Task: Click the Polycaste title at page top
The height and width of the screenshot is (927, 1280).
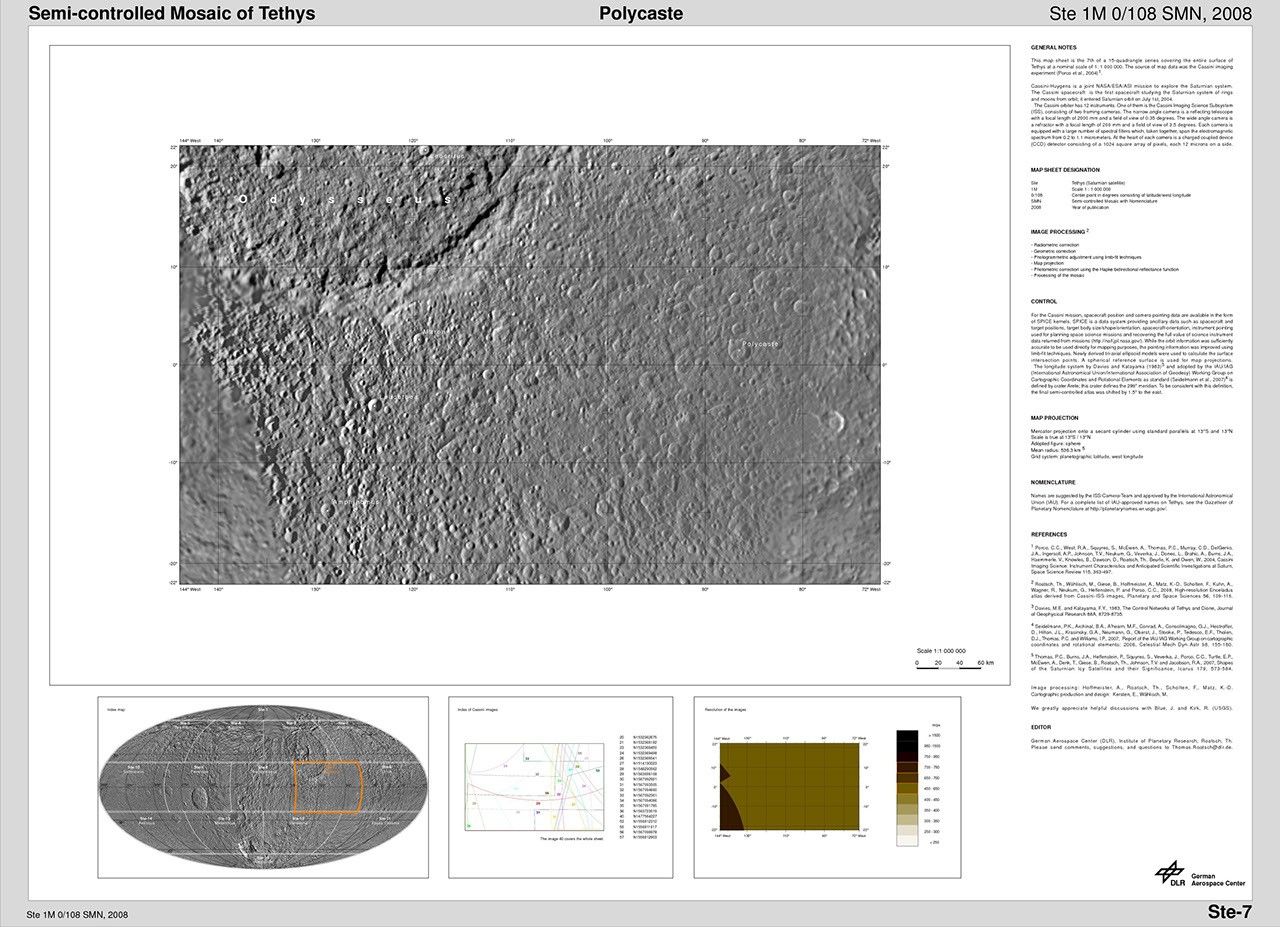Action: pyautogui.click(x=641, y=13)
